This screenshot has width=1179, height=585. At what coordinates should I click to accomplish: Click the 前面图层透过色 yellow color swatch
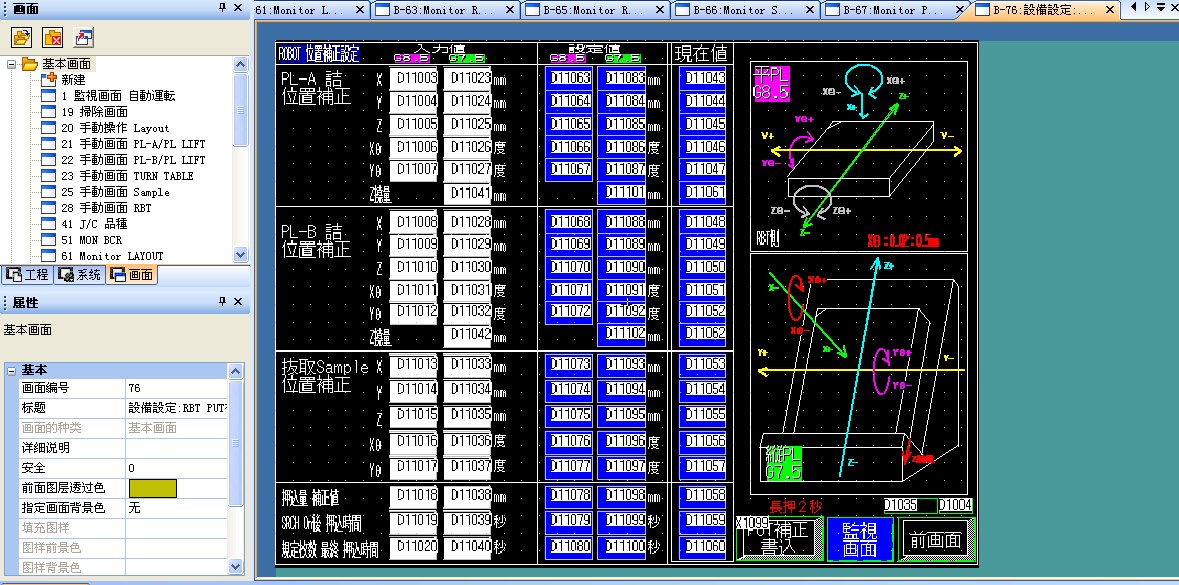click(x=152, y=488)
